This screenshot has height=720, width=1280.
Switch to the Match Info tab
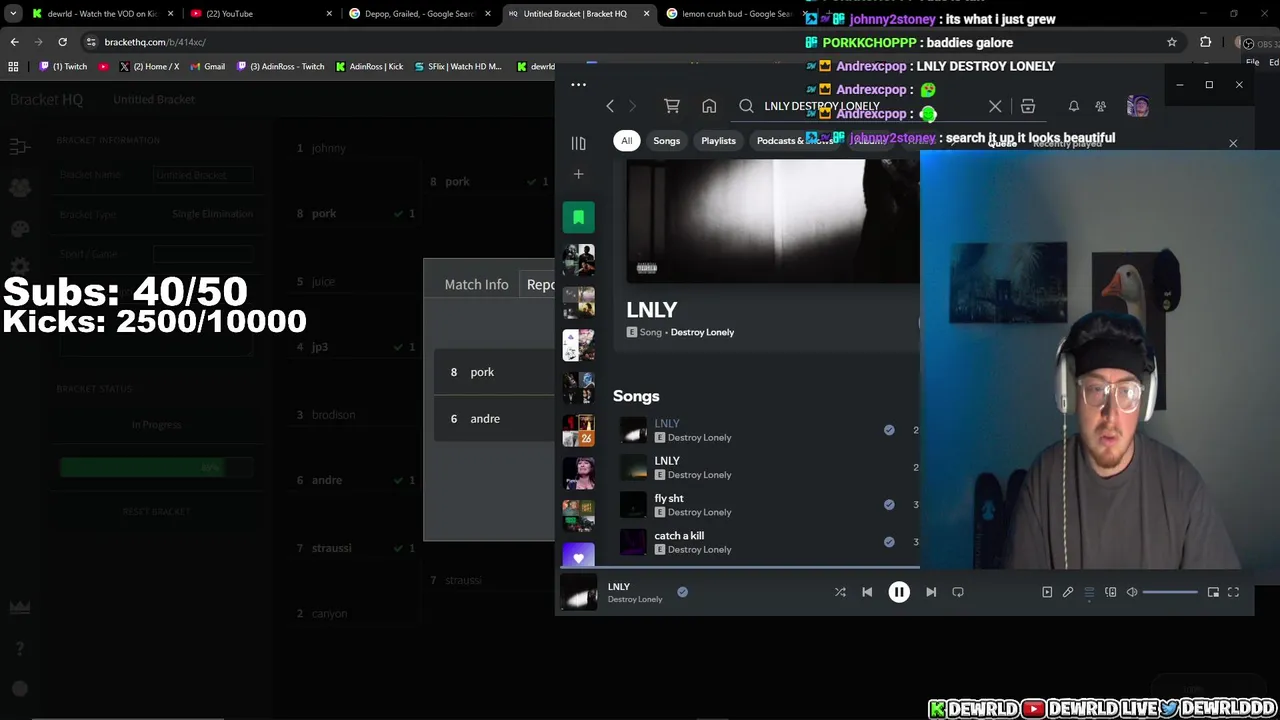[x=476, y=284]
